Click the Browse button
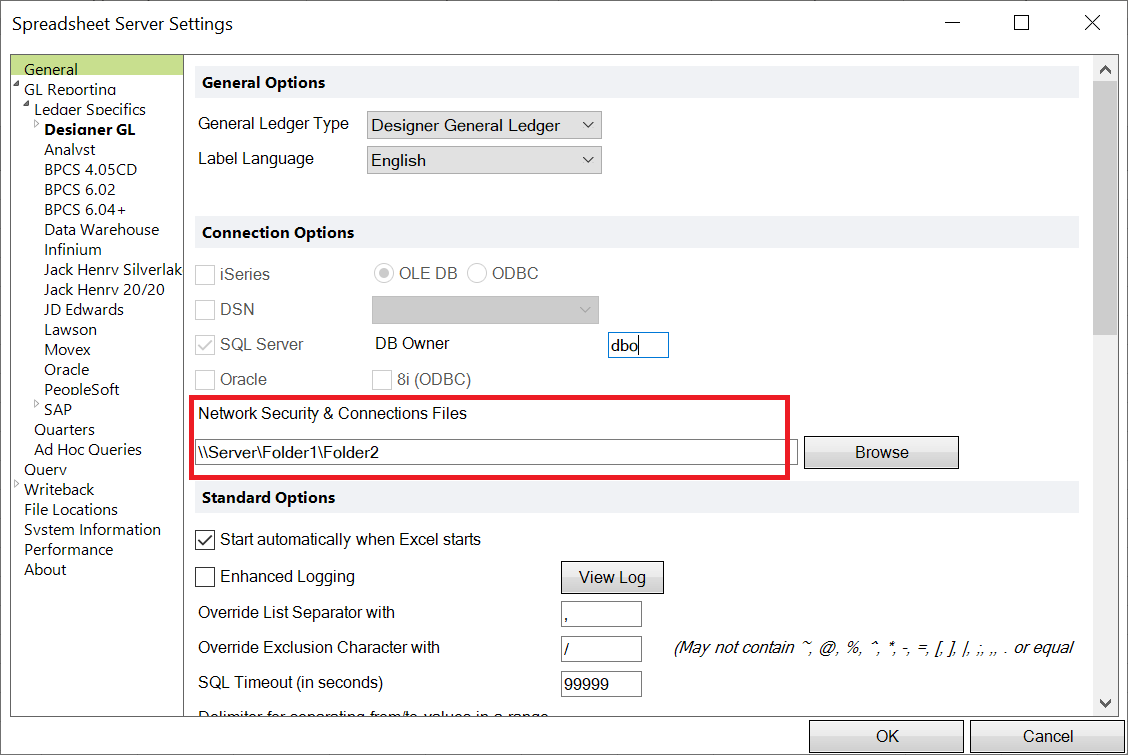The width and height of the screenshot is (1128, 755). [881, 452]
